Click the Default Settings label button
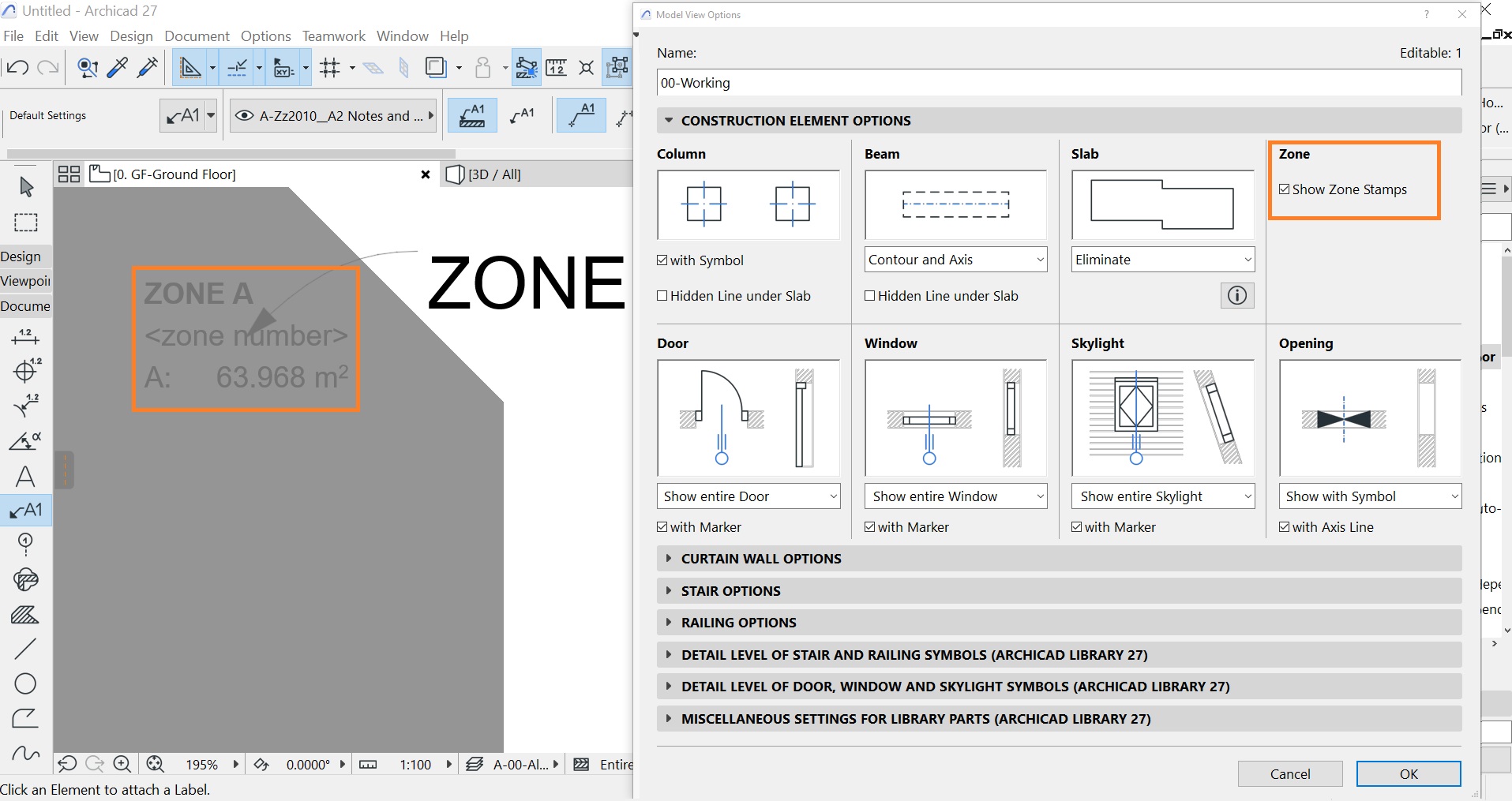Viewport: 1512px width, 801px height. coord(48,115)
